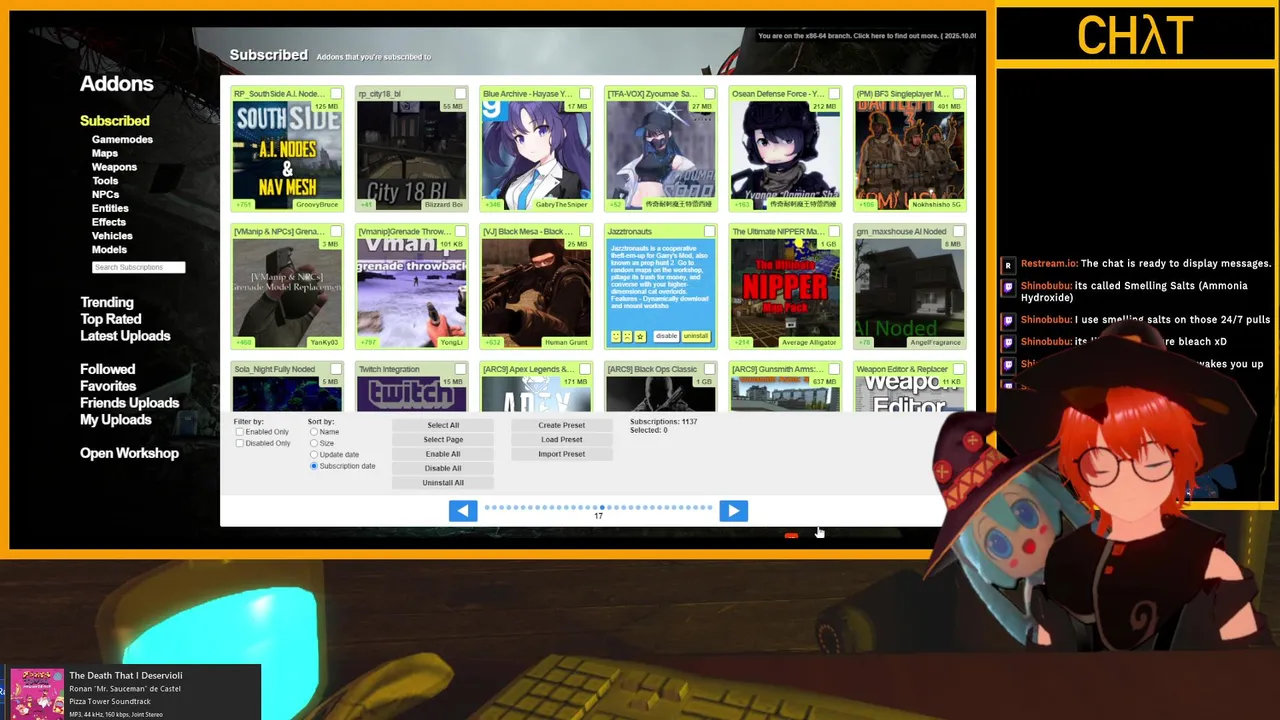Tick the checkbox on gm_maxshouse AI Noded addon

[x=958, y=232]
